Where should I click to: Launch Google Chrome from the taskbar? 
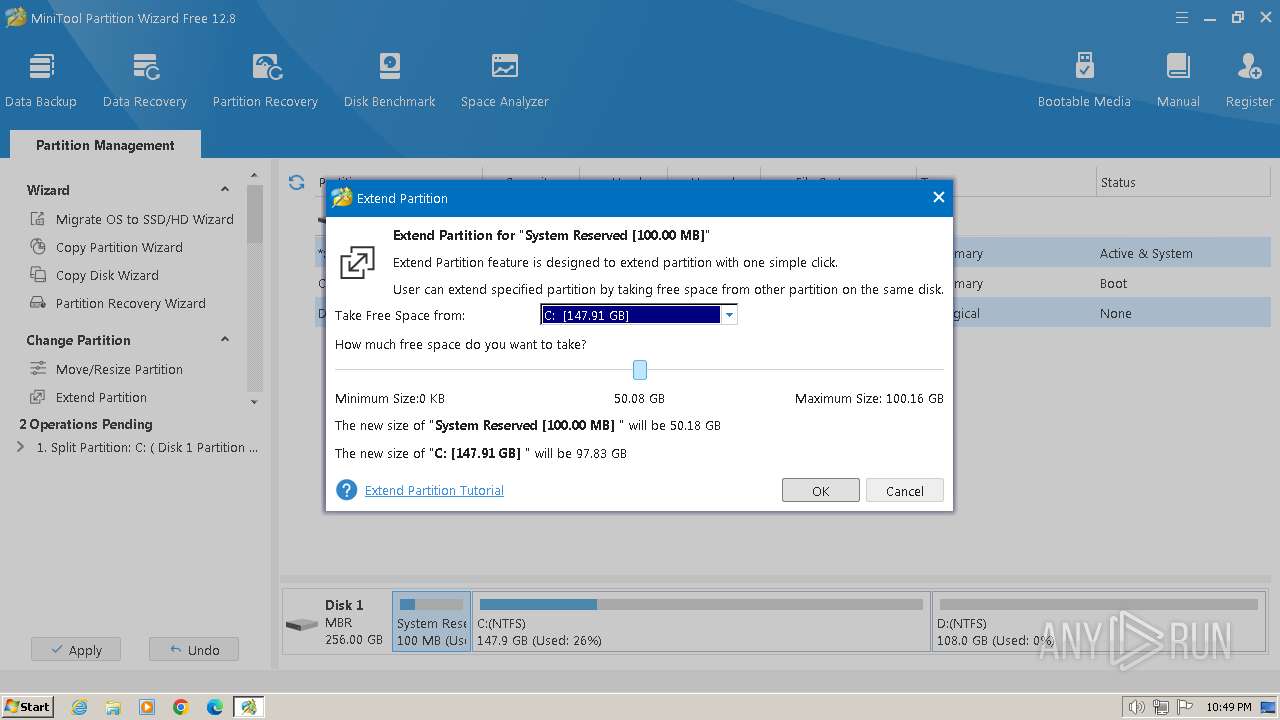(x=181, y=707)
